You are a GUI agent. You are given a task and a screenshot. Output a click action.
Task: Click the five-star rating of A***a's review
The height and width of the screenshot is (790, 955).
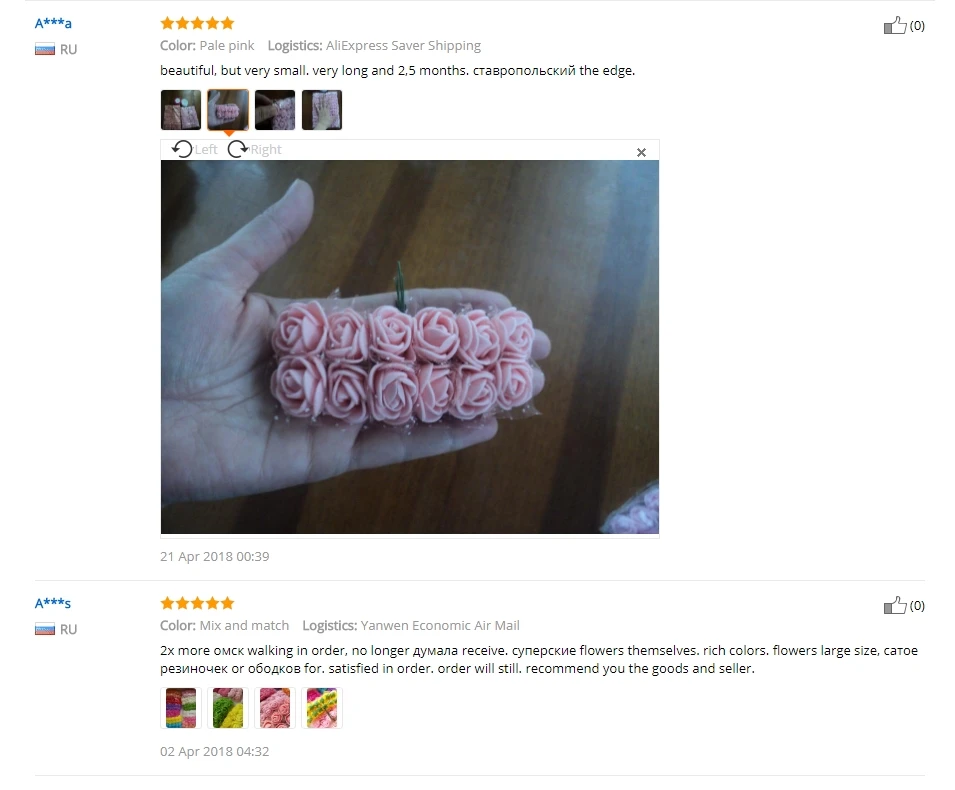(x=197, y=23)
